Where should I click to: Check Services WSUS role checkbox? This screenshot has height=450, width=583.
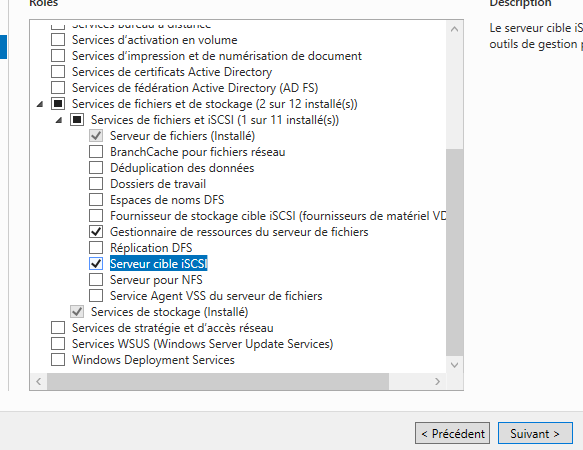58,344
